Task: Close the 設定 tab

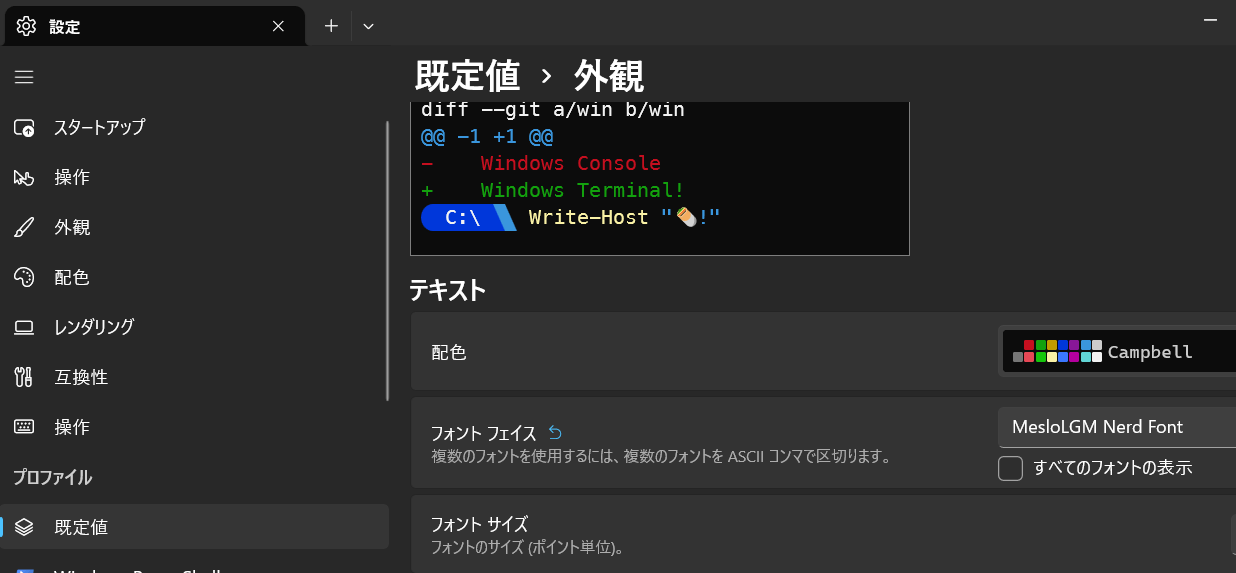Action: coord(278,27)
